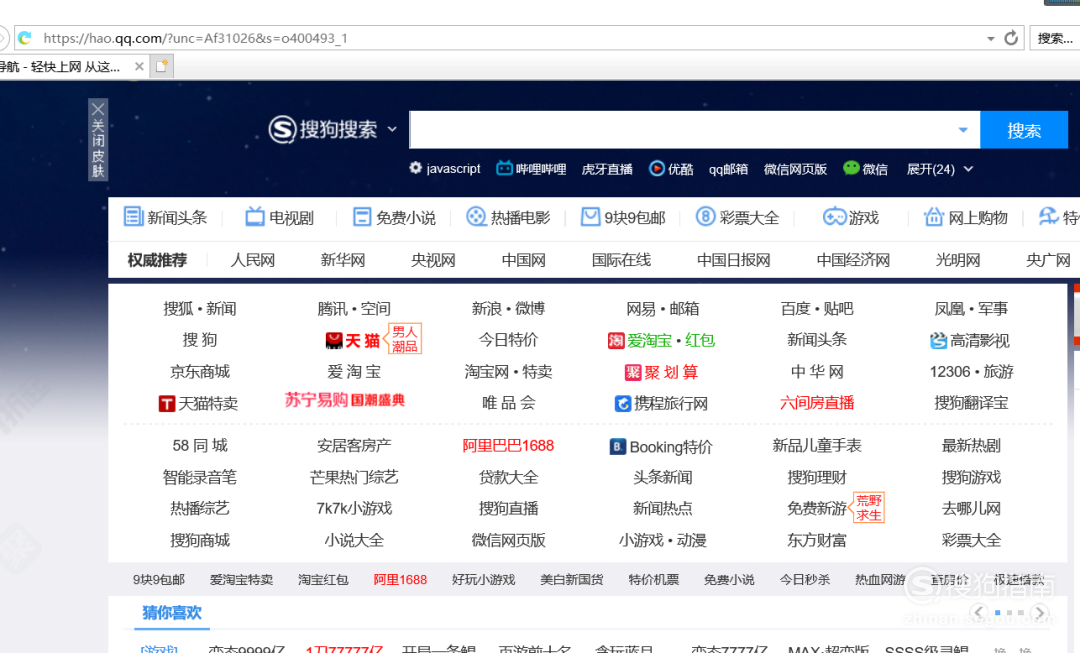Open the 9块9包邮 envelope icon tab

(x=590, y=217)
